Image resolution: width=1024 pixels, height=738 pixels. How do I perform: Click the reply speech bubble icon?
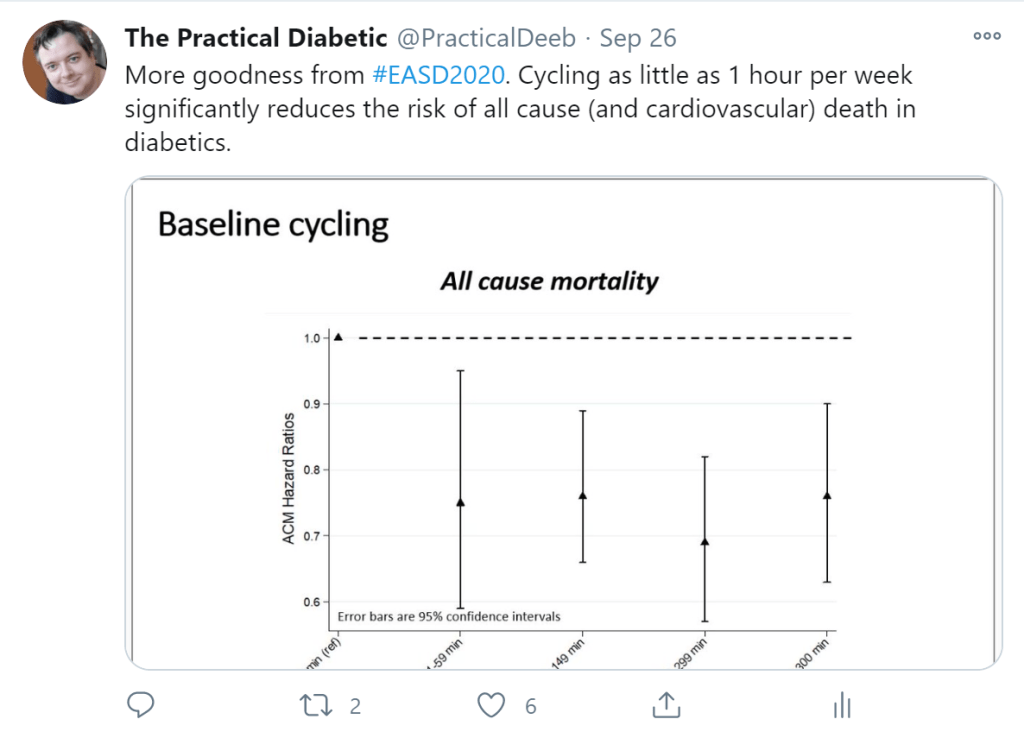(141, 706)
